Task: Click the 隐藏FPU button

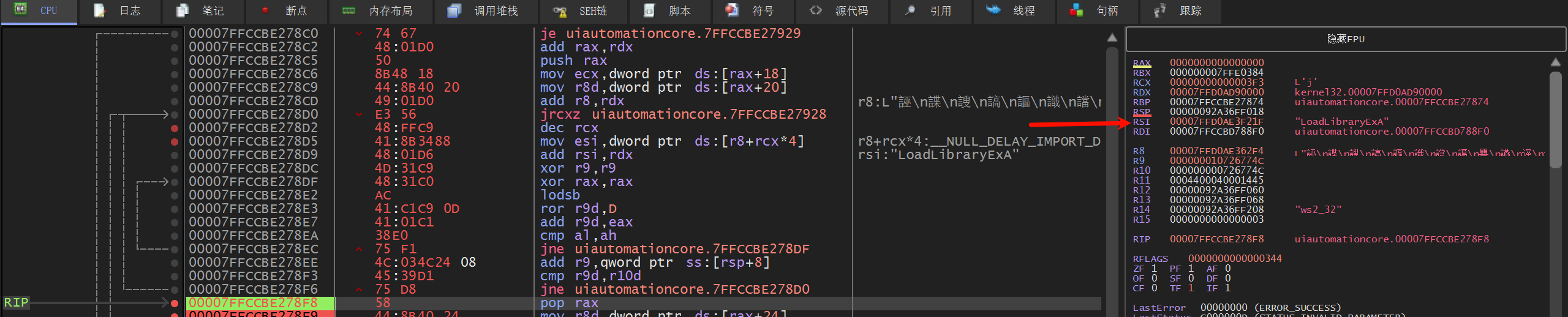Action: [x=1346, y=39]
